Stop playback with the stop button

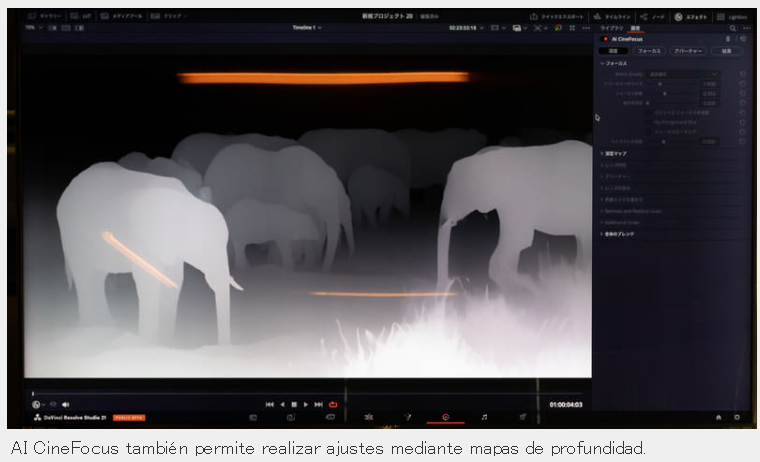point(294,404)
